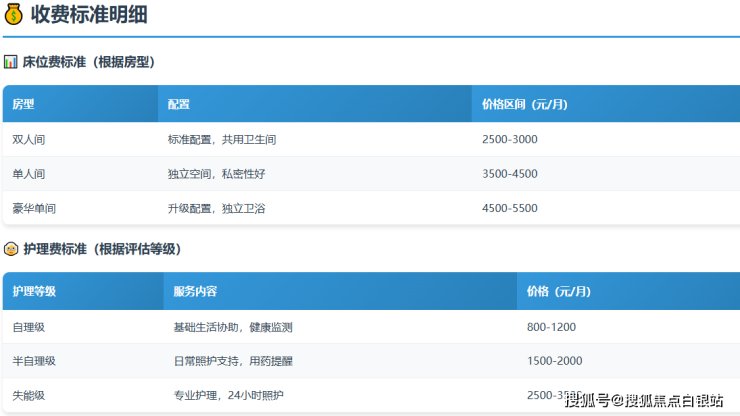Screen dimensions: 740x416
Task: Select the 单人间 row cell
Action: click(x=29, y=174)
